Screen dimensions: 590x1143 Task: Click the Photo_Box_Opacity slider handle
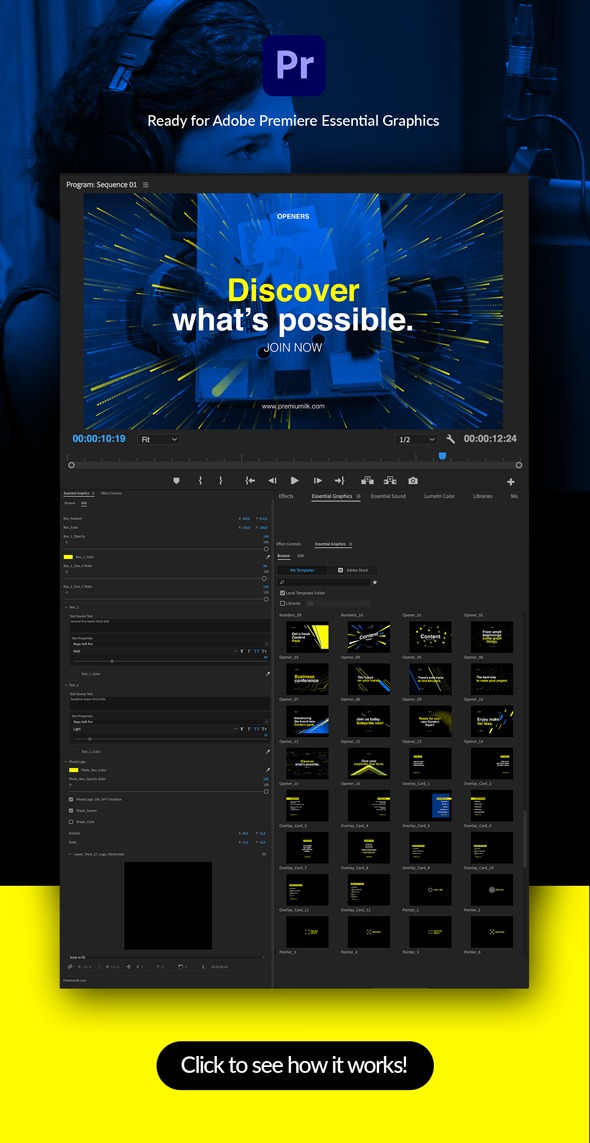[x=265, y=792]
